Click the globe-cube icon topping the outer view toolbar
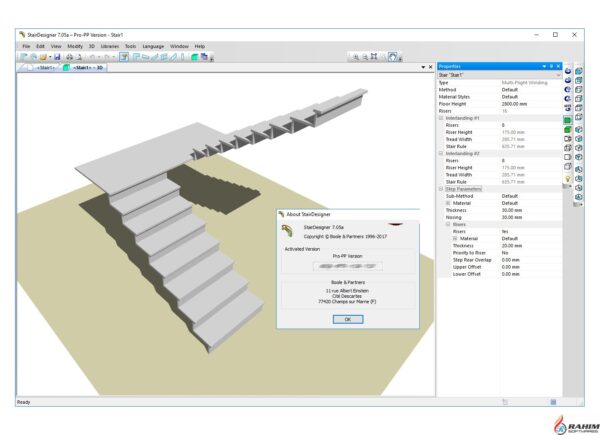This screenshot has height=435, width=600. click(579, 71)
